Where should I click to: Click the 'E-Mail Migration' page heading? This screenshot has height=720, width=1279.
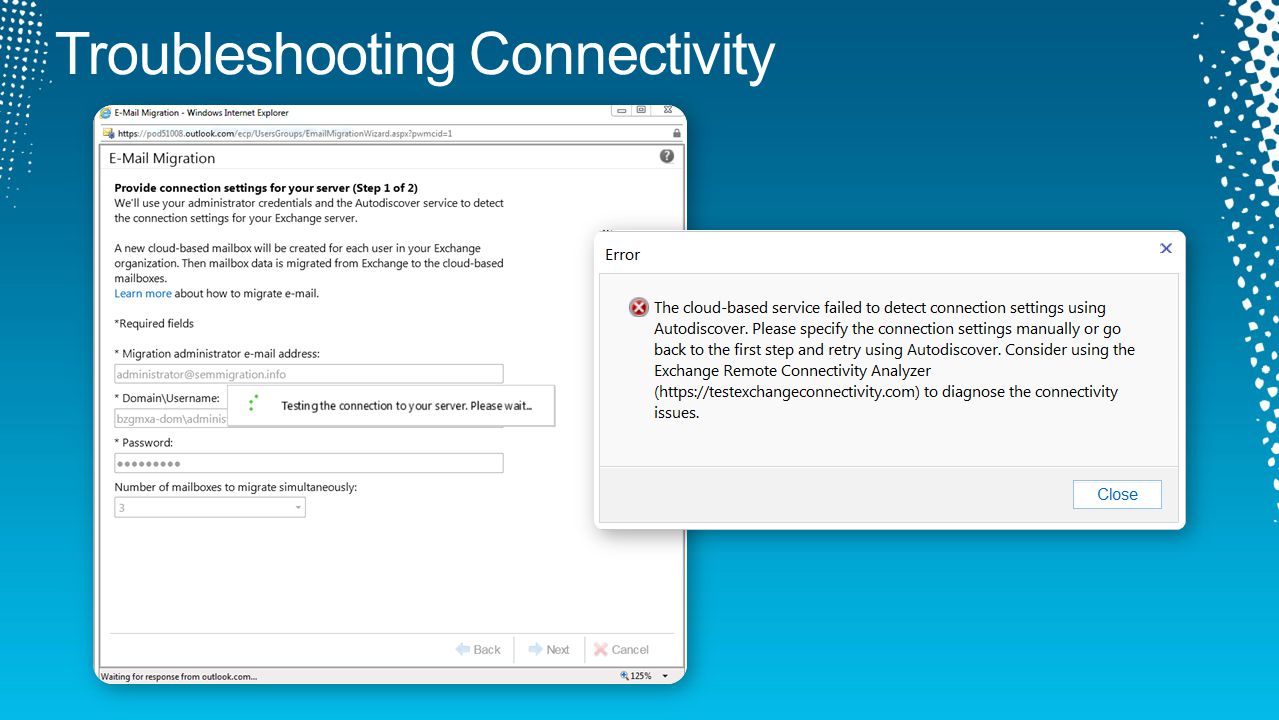[x=162, y=158]
